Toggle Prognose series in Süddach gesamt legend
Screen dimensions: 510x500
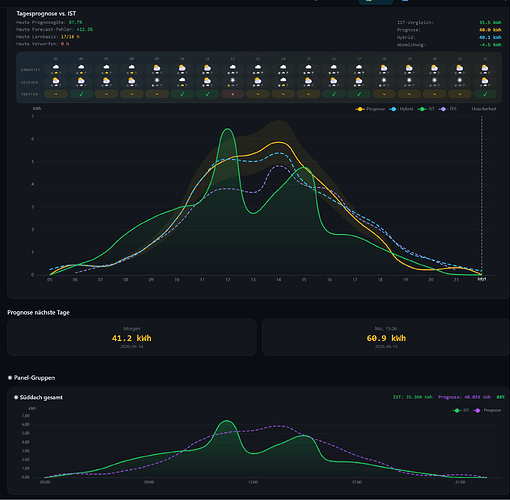(487, 410)
